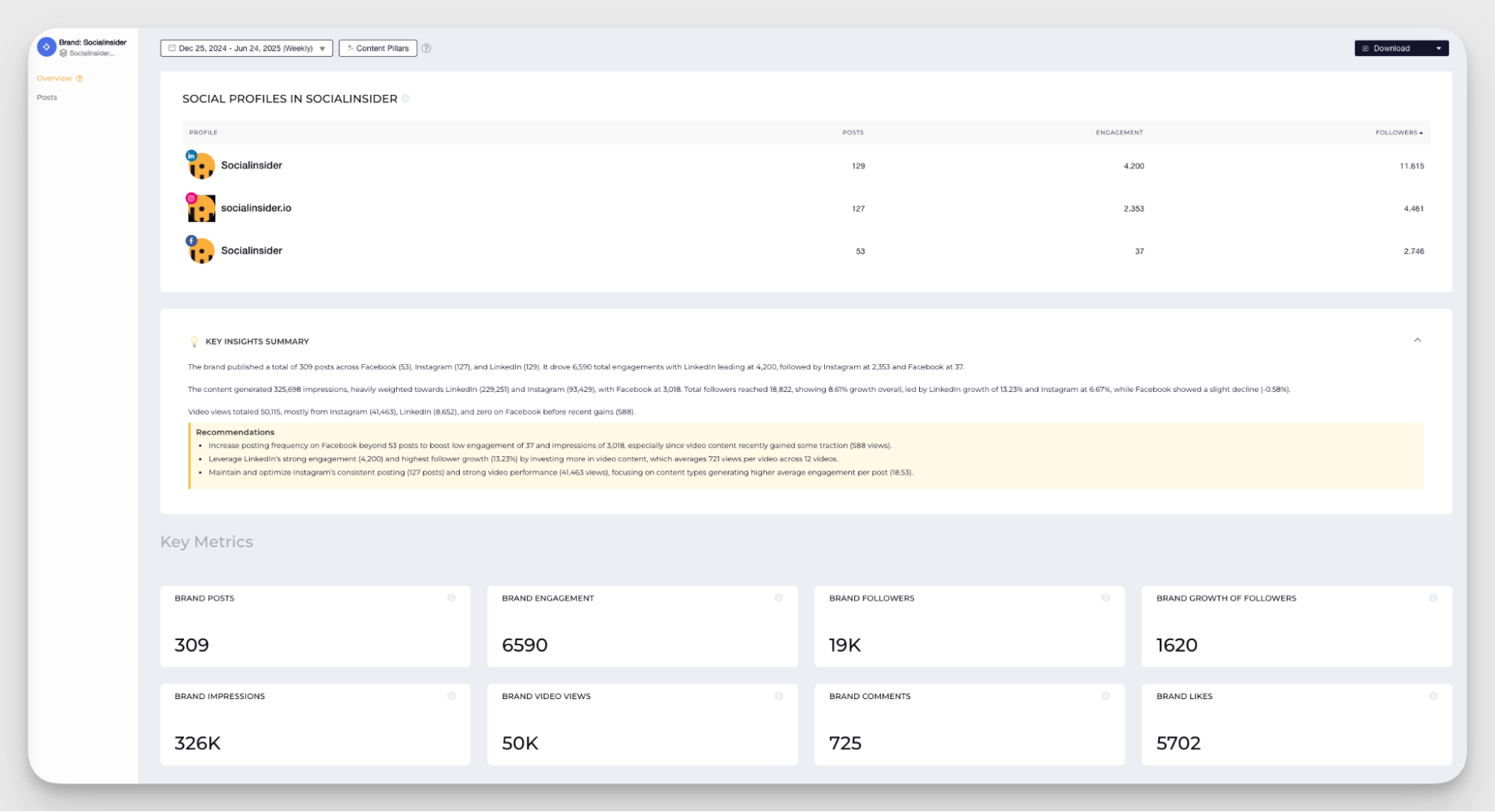Select the 725 Brand Comments value

click(x=845, y=742)
